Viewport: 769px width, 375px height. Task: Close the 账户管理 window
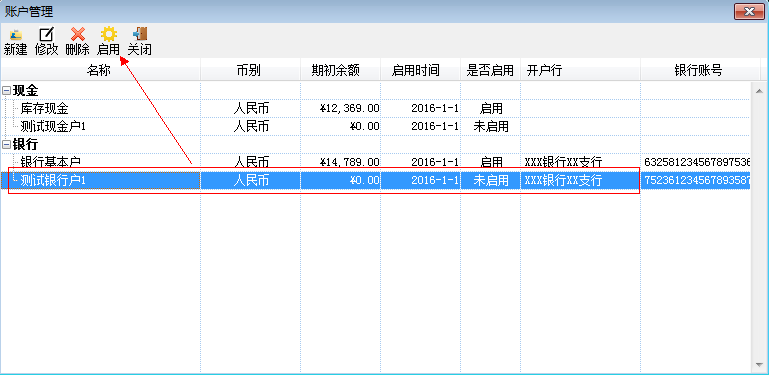coord(749,11)
